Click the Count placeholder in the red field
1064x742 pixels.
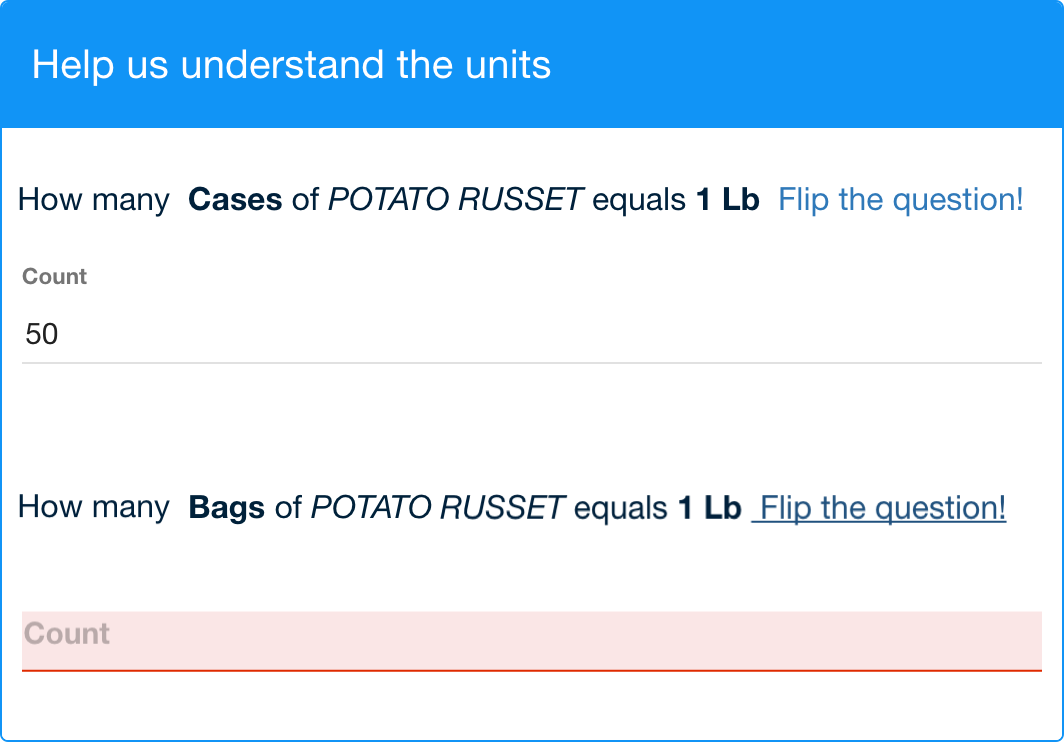67,634
